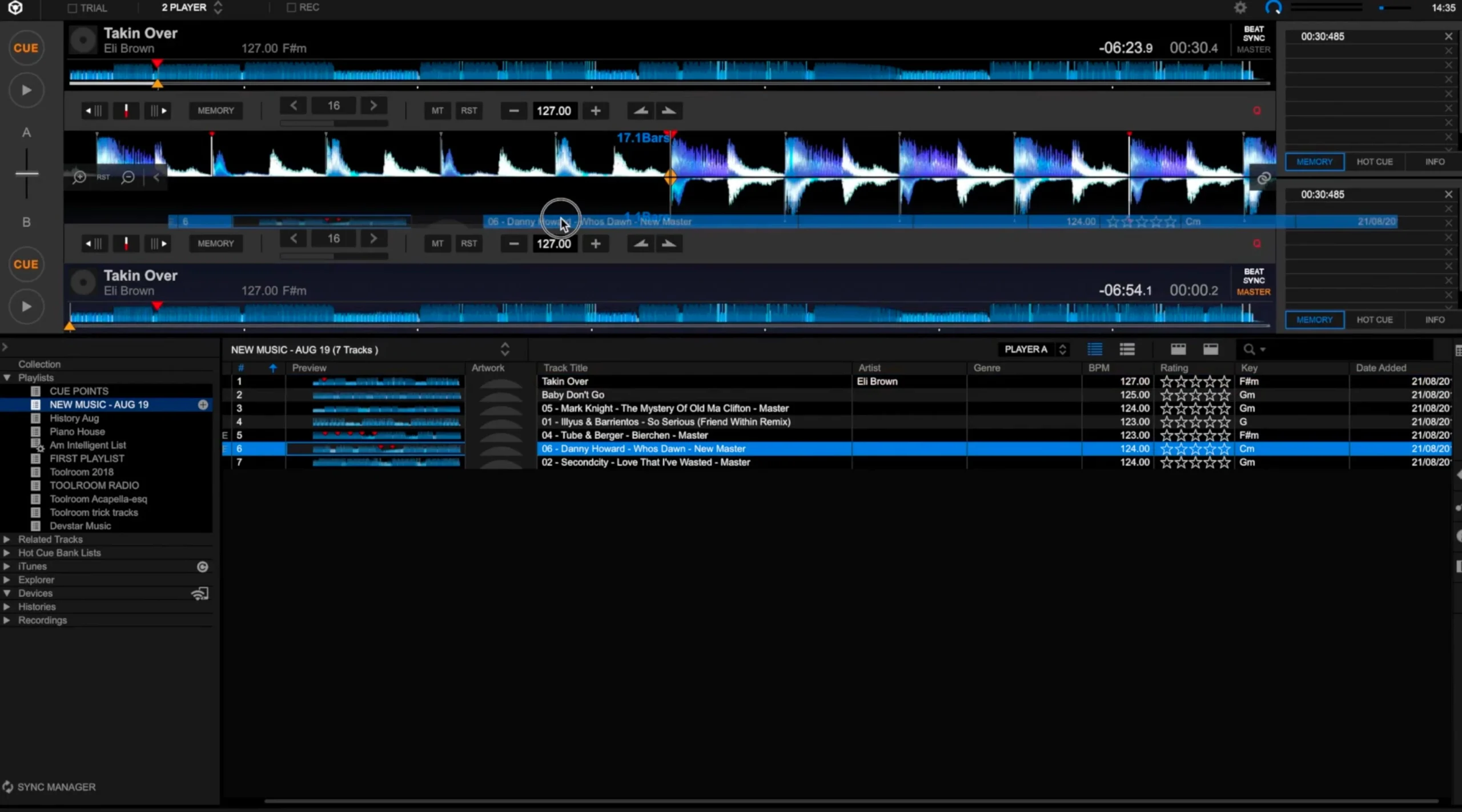The height and width of the screenshot is (812, 1462).
Task: Enable the REC checkbox
Action: 291,7
